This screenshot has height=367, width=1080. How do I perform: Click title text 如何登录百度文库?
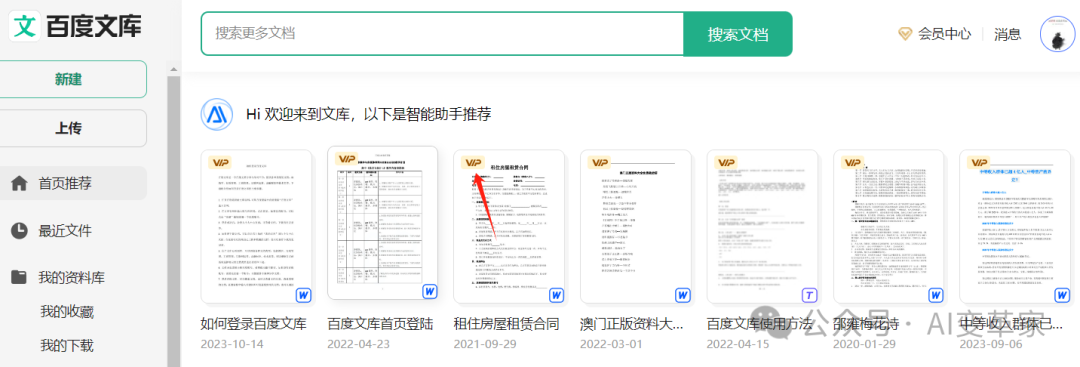253,324
